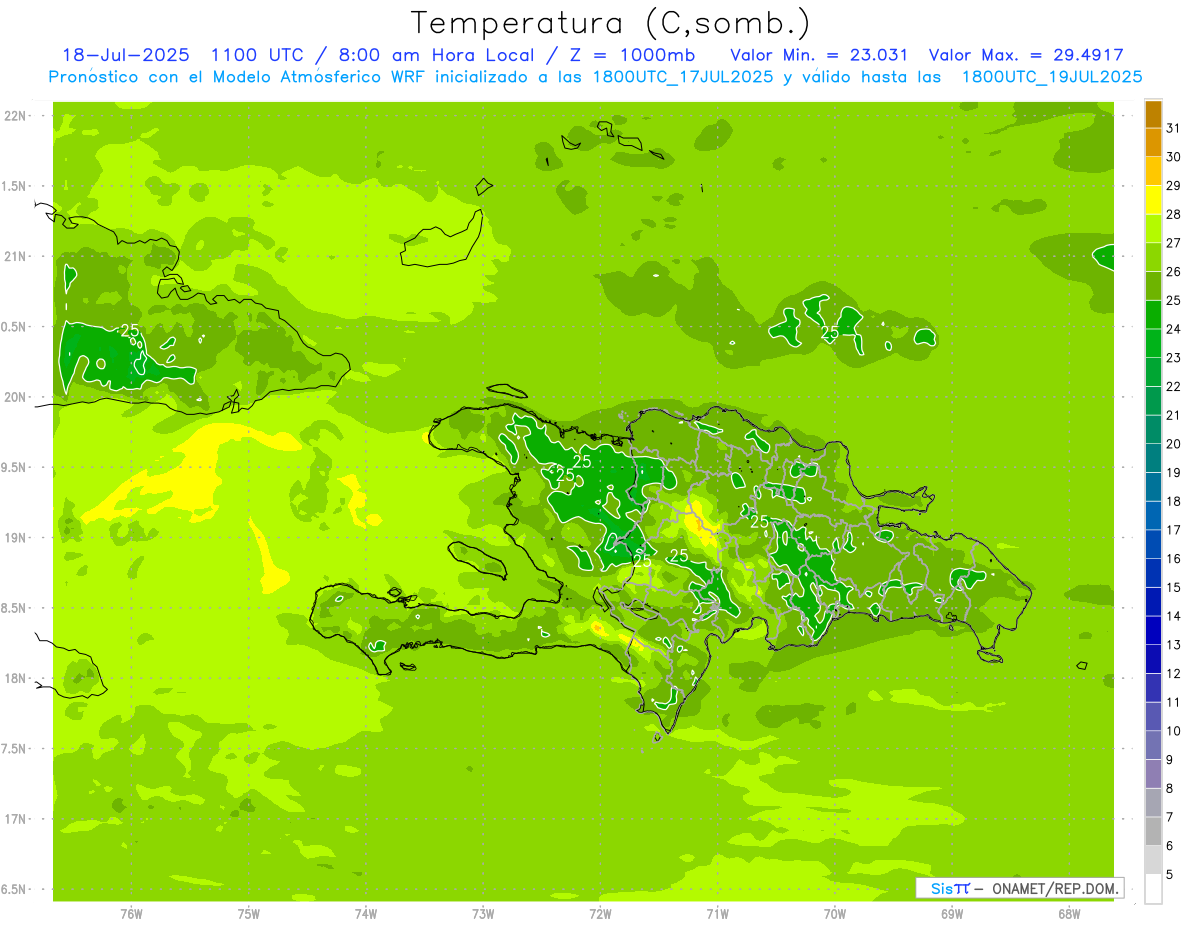Click the '12' colorbar label
The image size is (1200, 927).
[1173, 674]
